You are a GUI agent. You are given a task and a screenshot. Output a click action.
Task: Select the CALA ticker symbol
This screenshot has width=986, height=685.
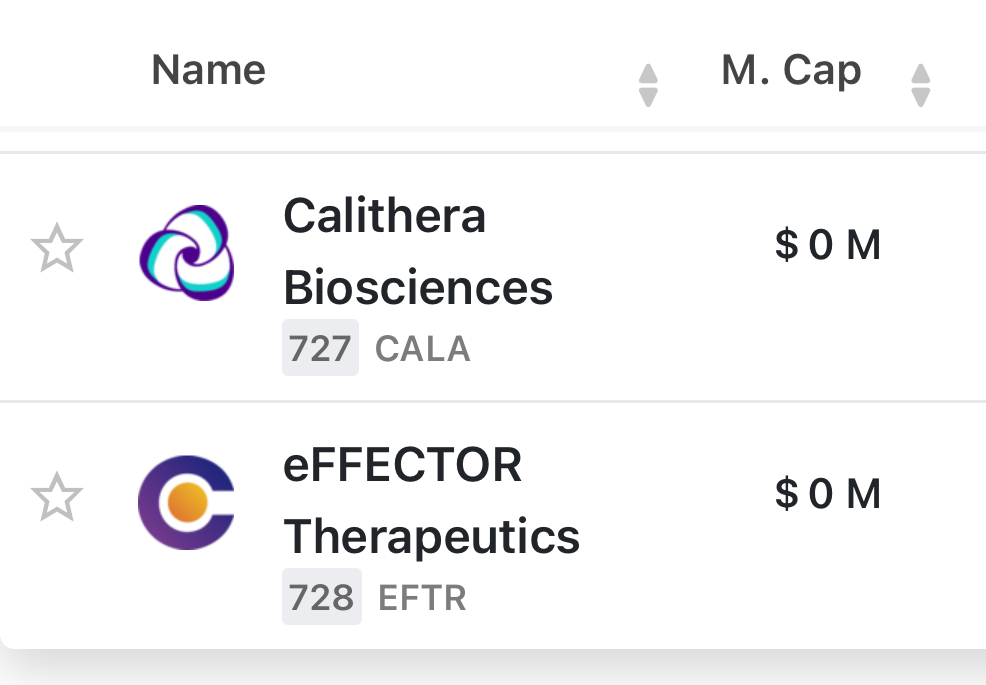(x=422, y=349)
